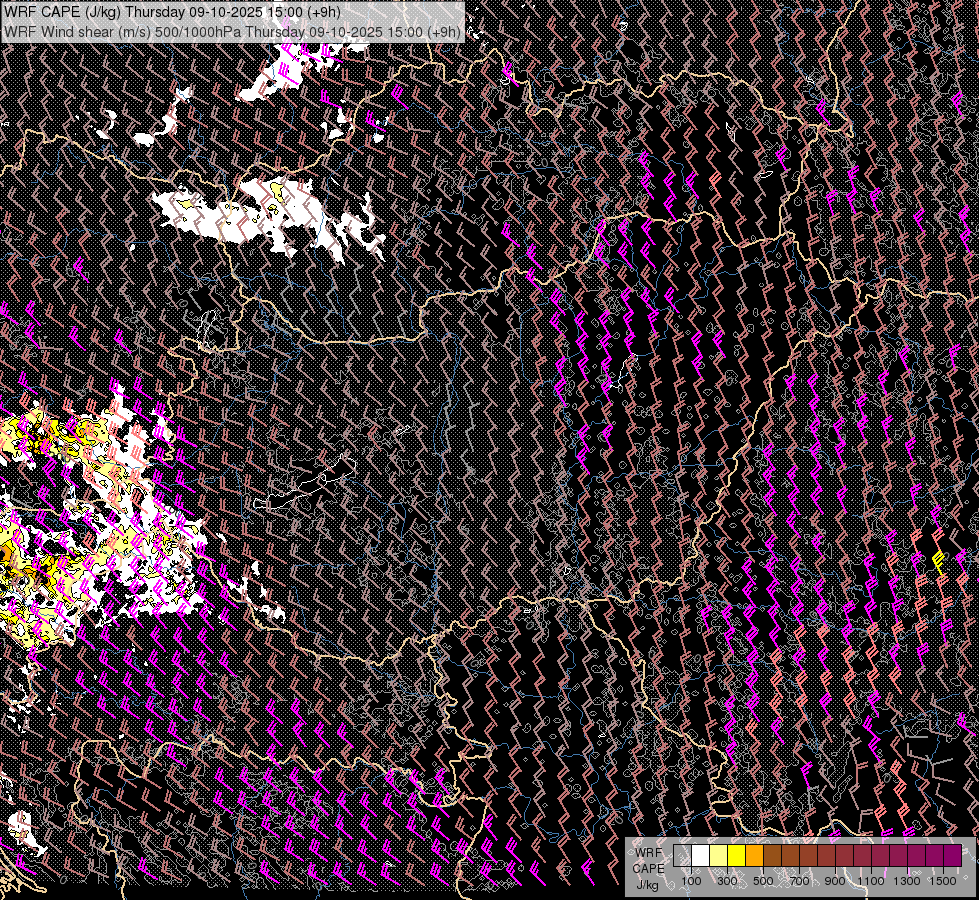Click the 1100 legend value label
The width and height of the screenshot is (979, 900).
870,881
